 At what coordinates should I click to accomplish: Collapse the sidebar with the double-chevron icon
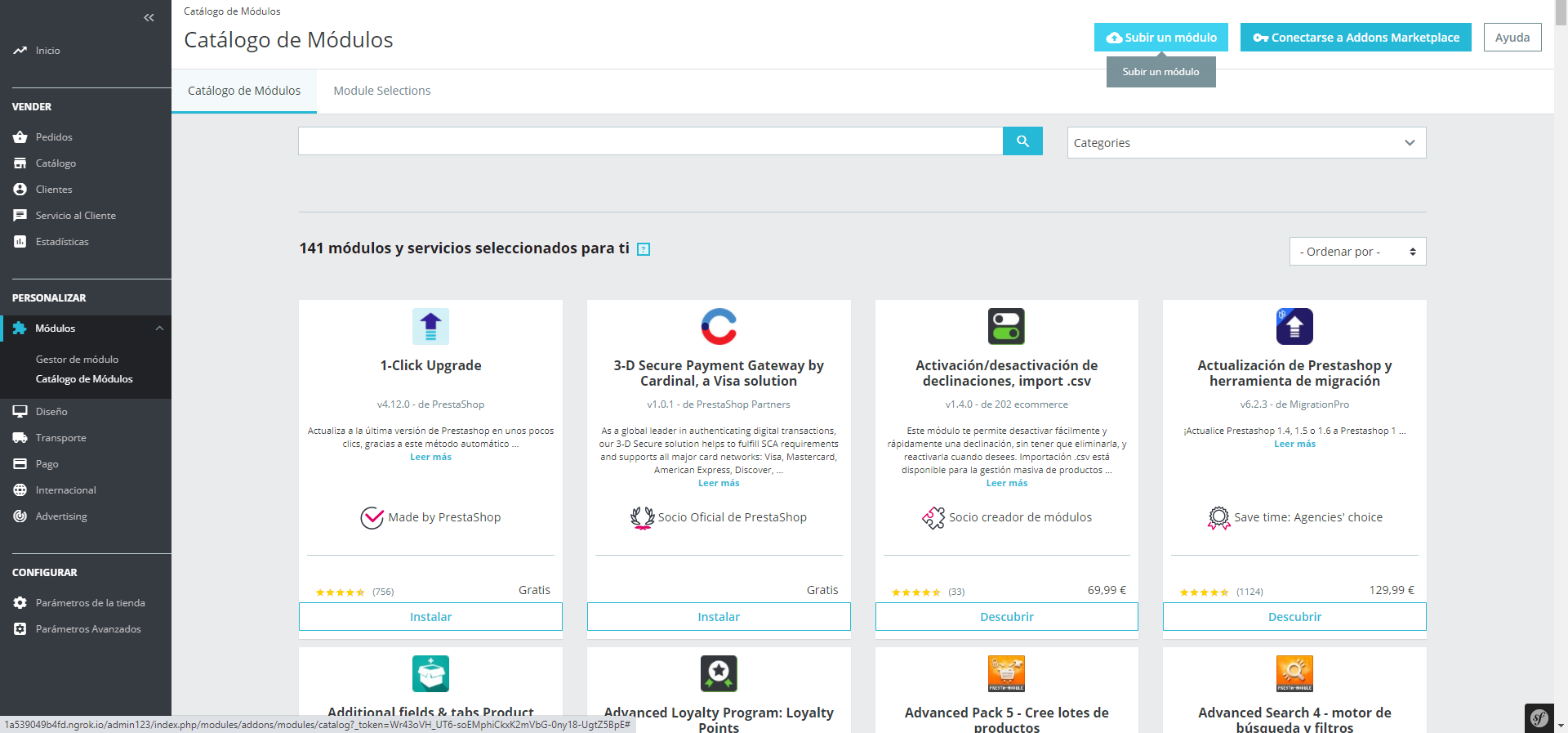(149, 17)
